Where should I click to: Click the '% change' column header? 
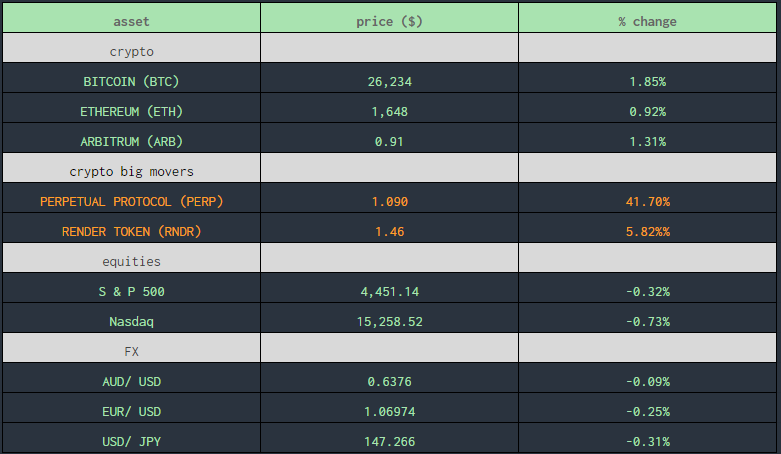click(648, 18)
